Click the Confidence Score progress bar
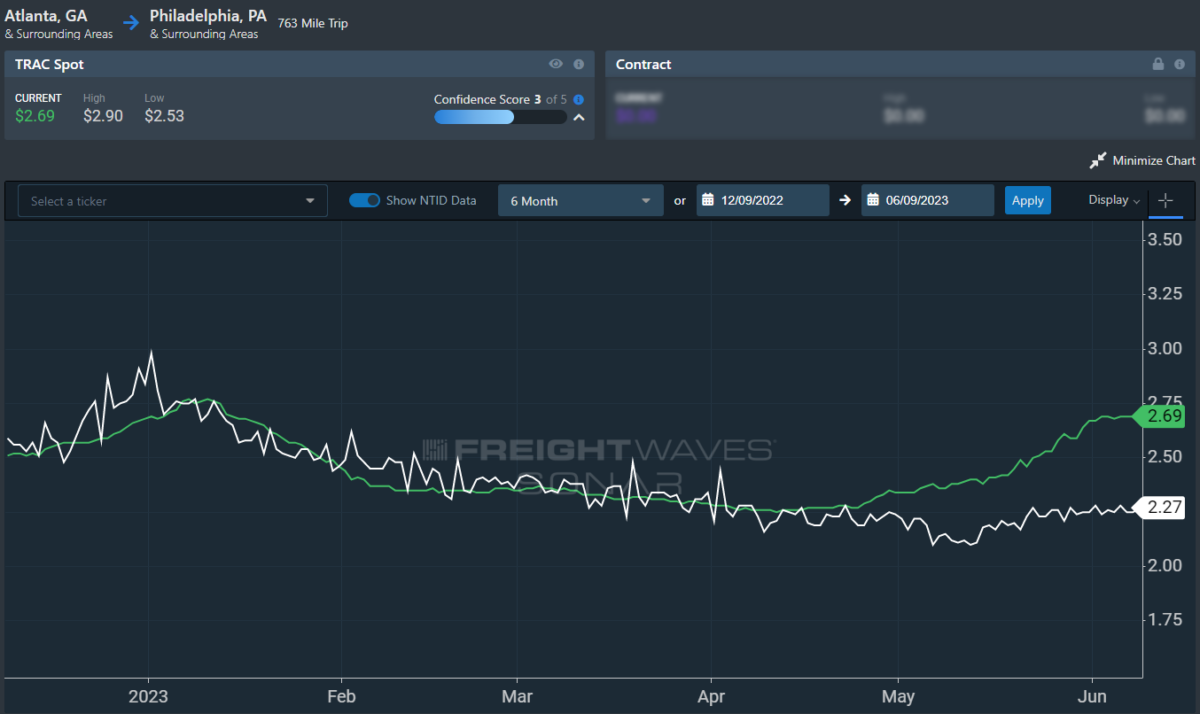Image resolution: width=1200 pixels, height=714 pixels. click(x=500, y=117)
